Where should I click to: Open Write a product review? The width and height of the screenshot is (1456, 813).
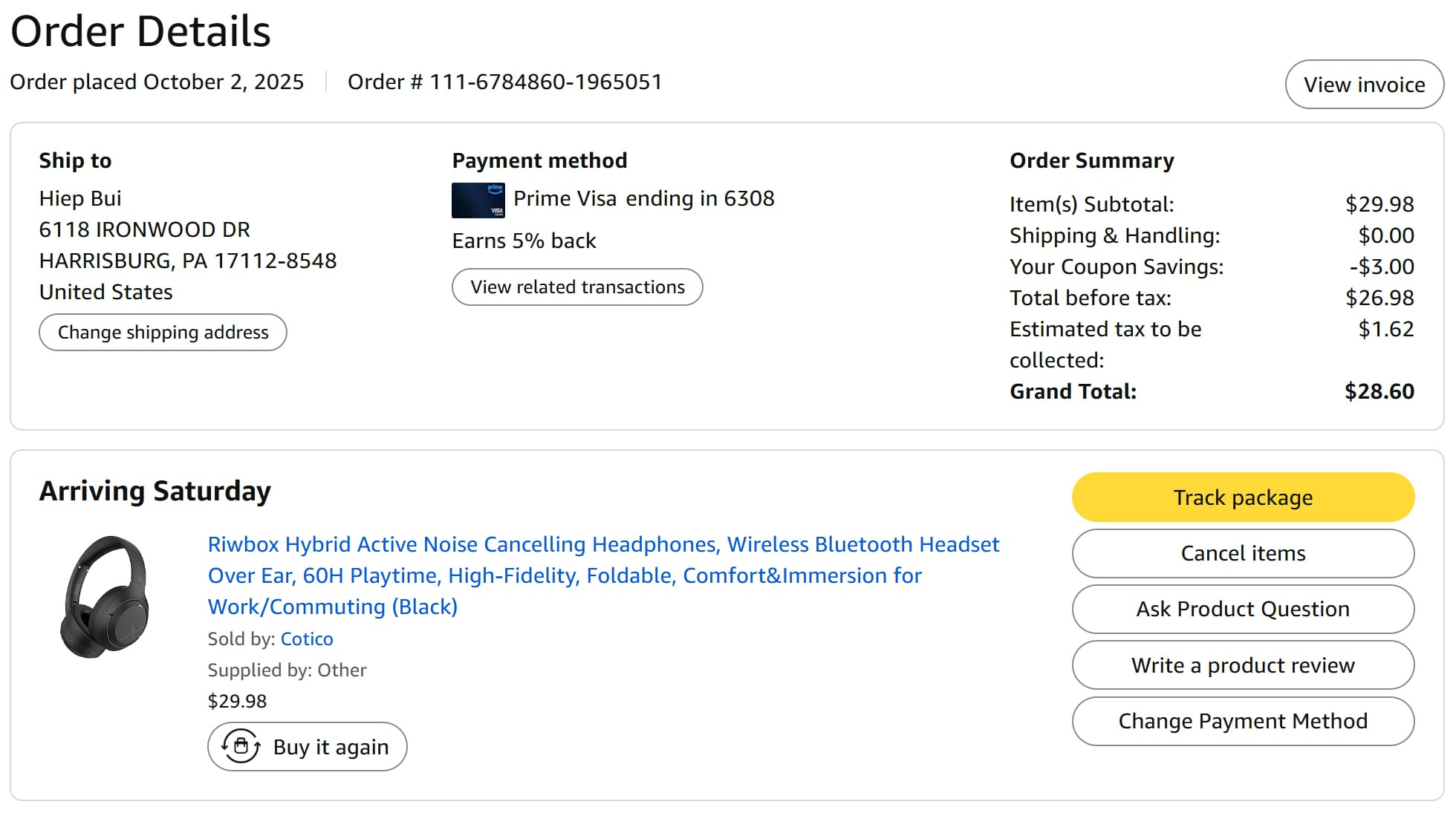(1243, 665)
